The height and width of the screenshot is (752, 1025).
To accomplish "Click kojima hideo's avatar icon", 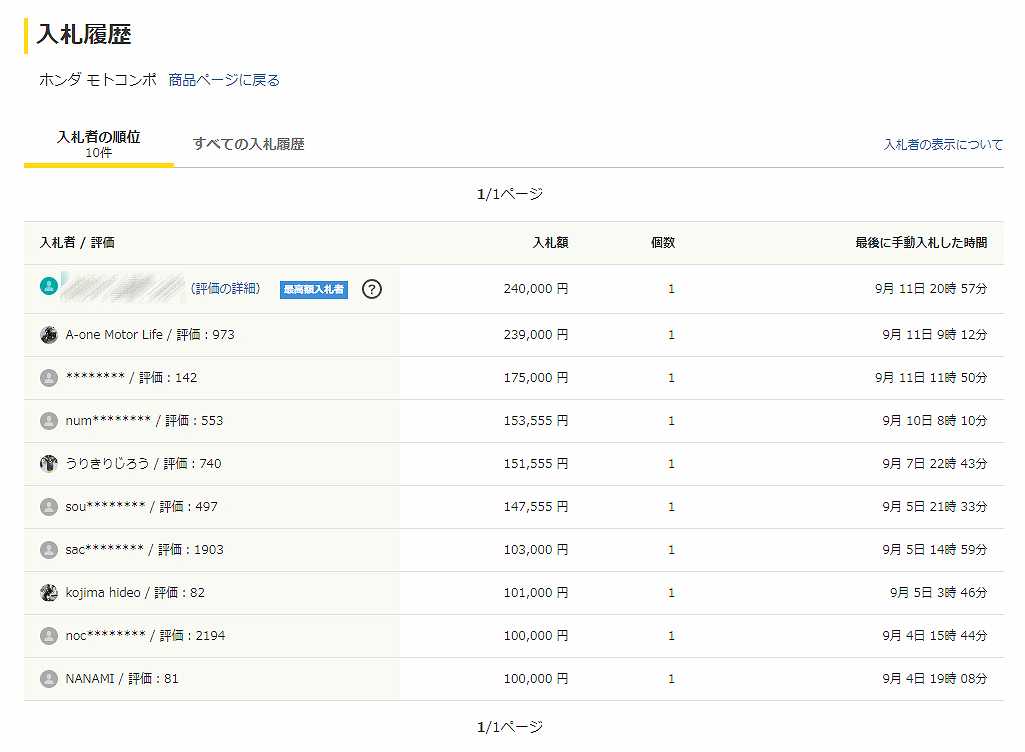I will pos(48,593).
